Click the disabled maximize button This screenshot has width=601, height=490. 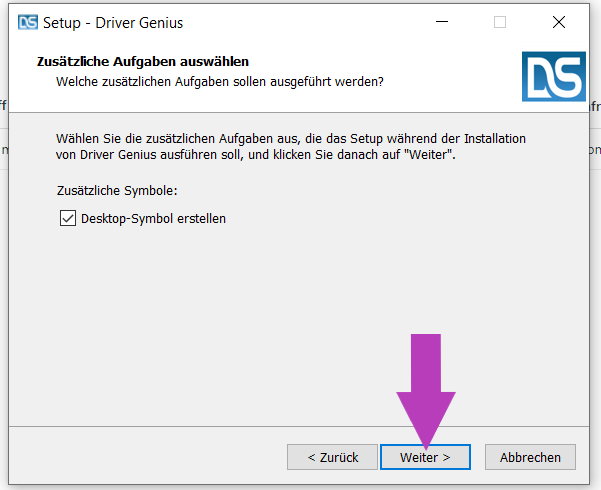click(500, 22)
